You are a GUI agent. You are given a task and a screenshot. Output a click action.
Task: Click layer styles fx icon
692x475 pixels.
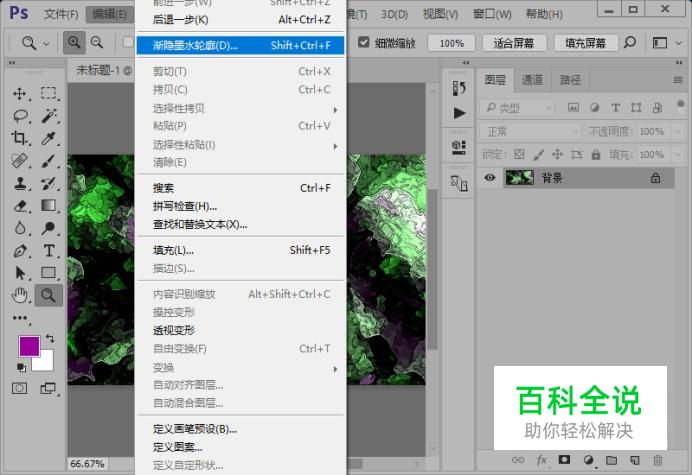(x=542, y=460)
